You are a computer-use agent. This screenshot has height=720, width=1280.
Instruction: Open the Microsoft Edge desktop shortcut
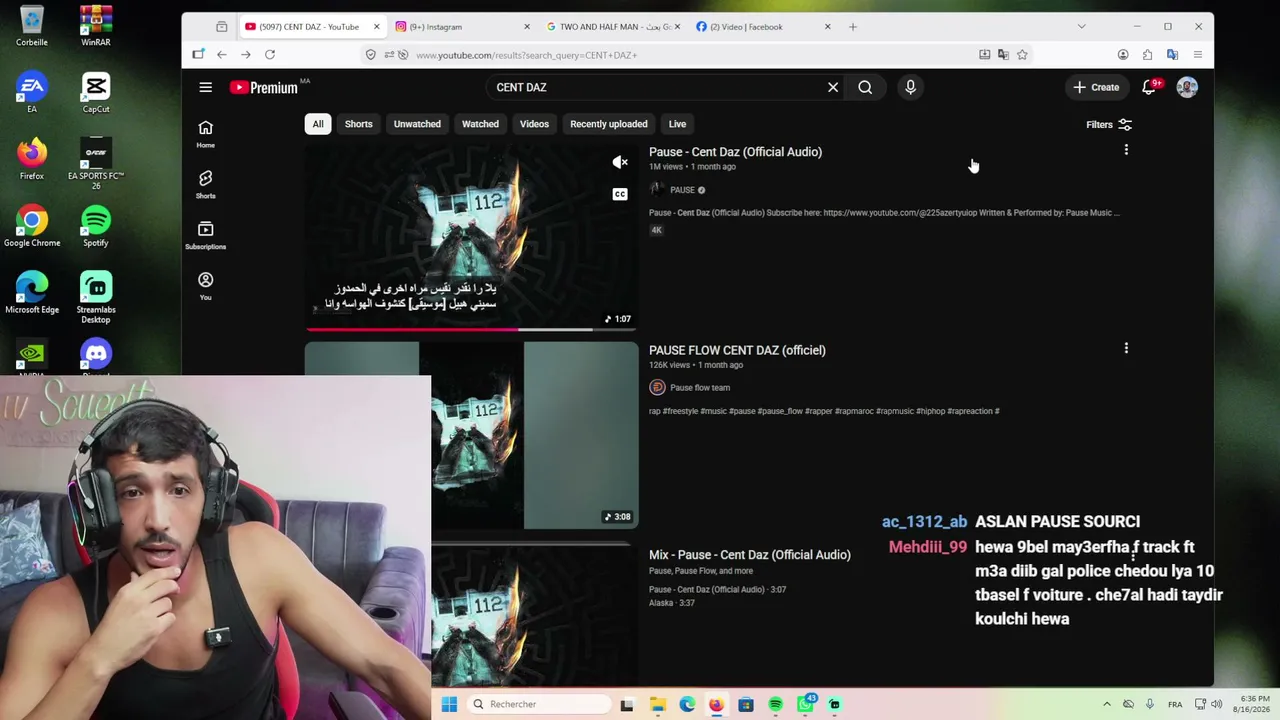32,294
